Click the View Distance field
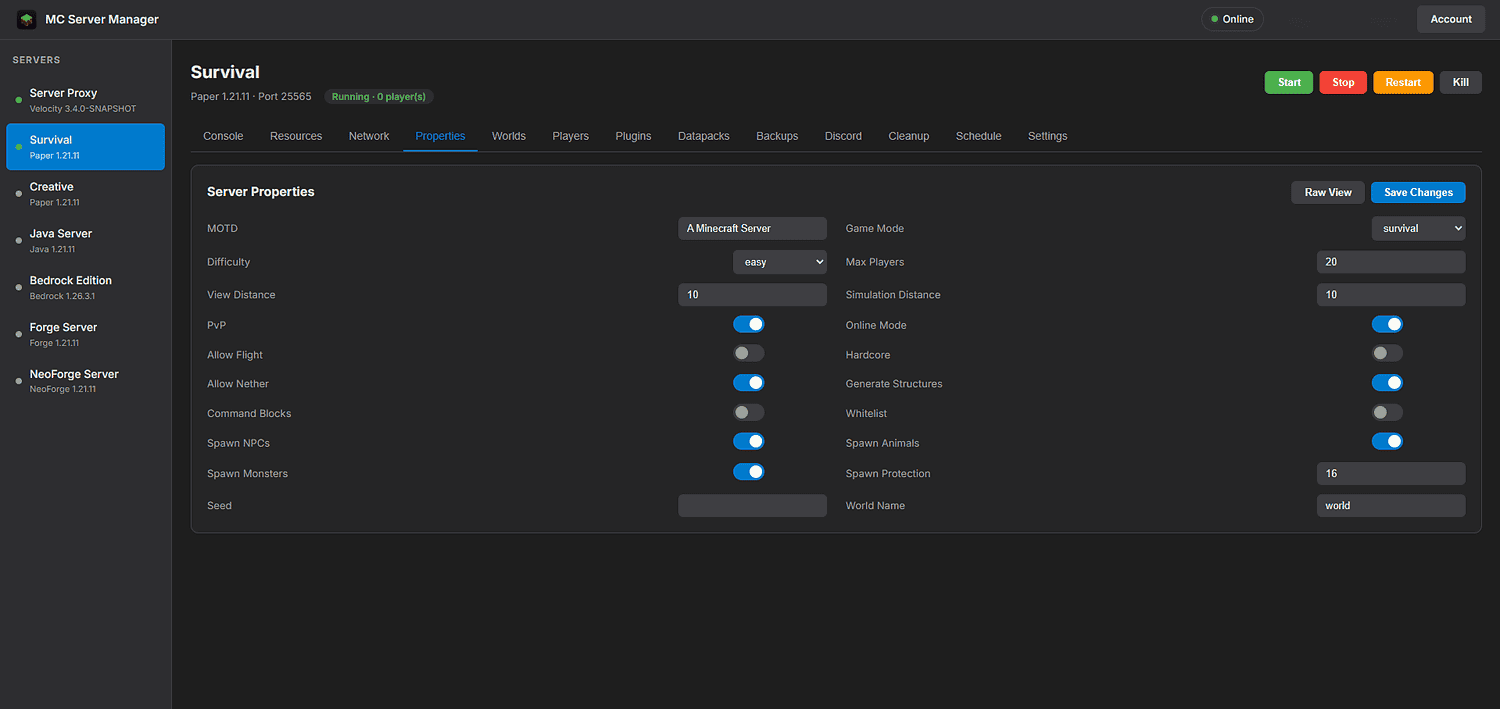 coord(752,295)
